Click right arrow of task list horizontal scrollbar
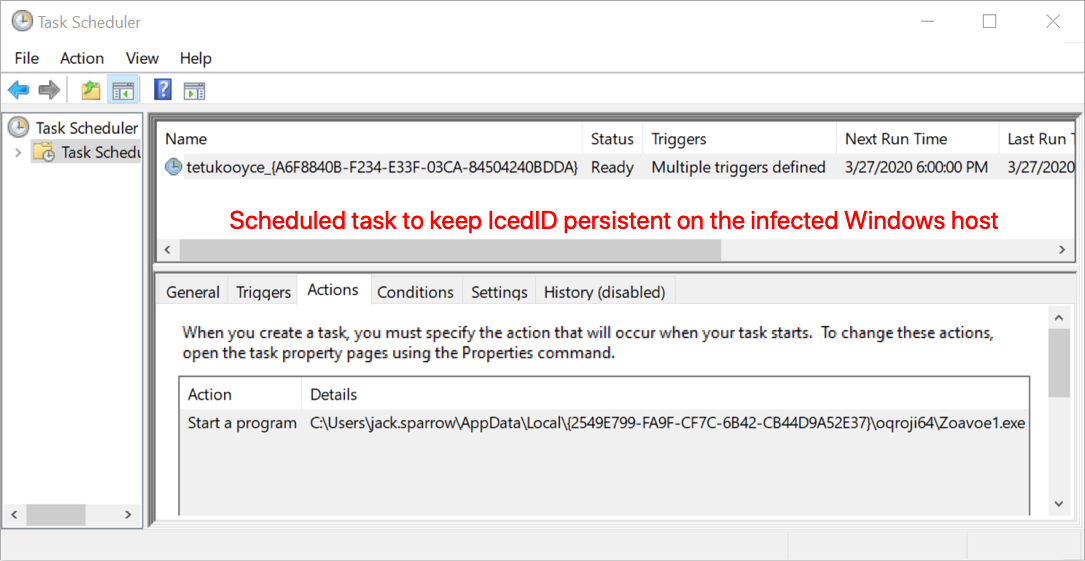Viewport: 1085px width, 561px height. coord(1062,249)
